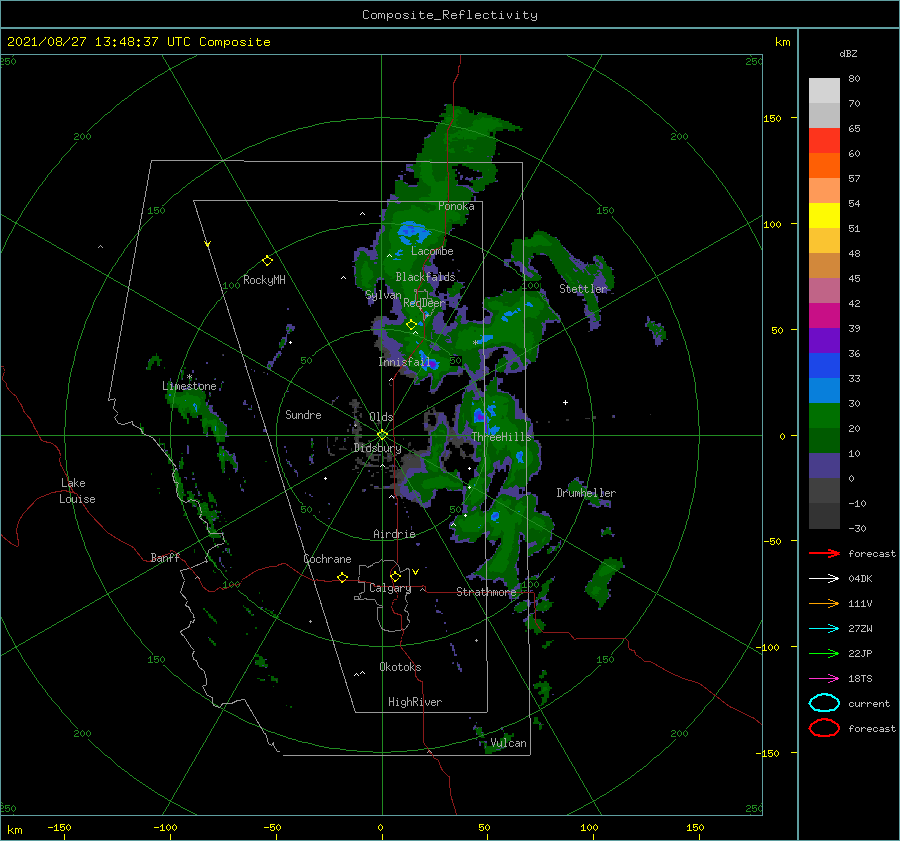Click the red forecast arrow in legend

point(824,553)
